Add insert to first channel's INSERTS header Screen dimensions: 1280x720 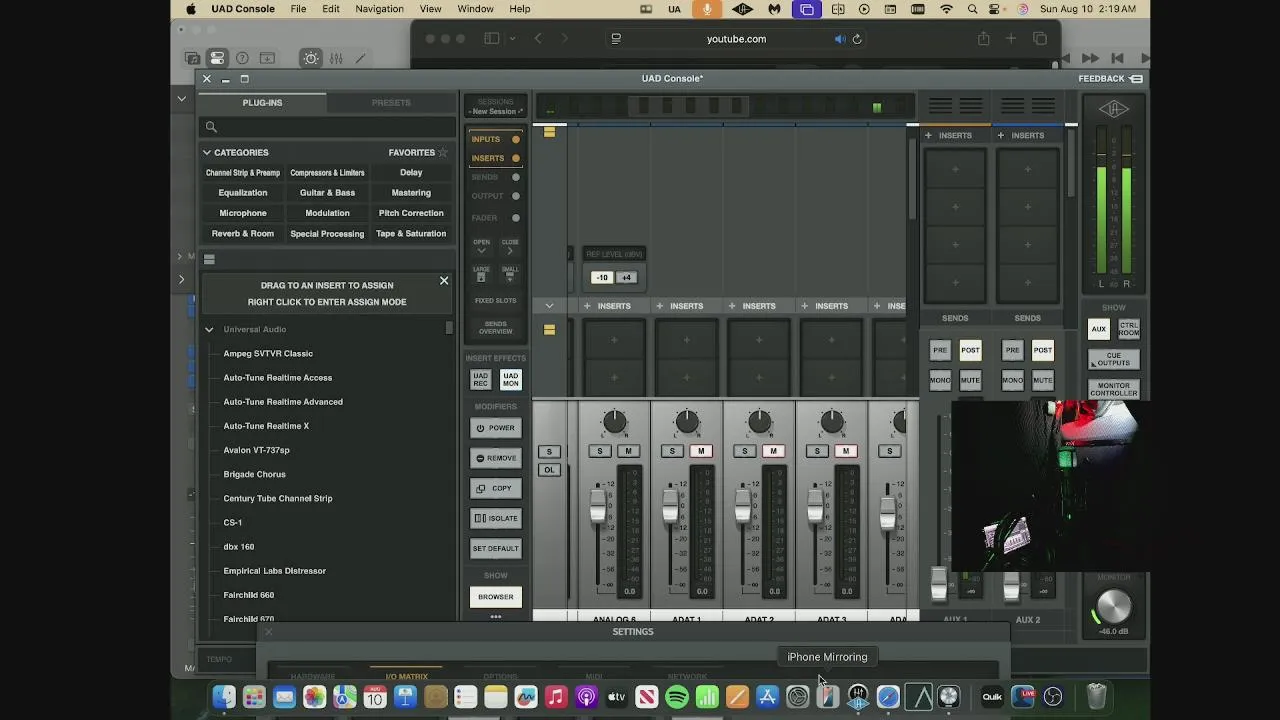tap(587, 306)
